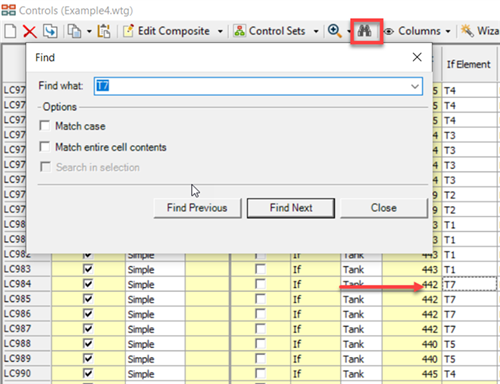The height and width of the screenshot is (384, 500).
Task: Toggle the enabled checkbox for LC986
Action: click(88, 314)
